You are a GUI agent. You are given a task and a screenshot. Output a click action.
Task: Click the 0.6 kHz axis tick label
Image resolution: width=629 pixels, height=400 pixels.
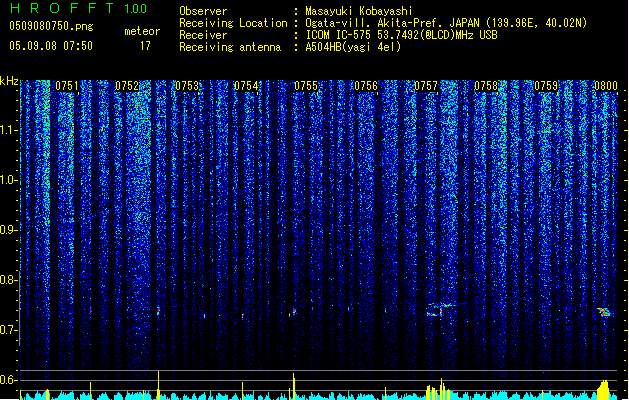point(9,380)
